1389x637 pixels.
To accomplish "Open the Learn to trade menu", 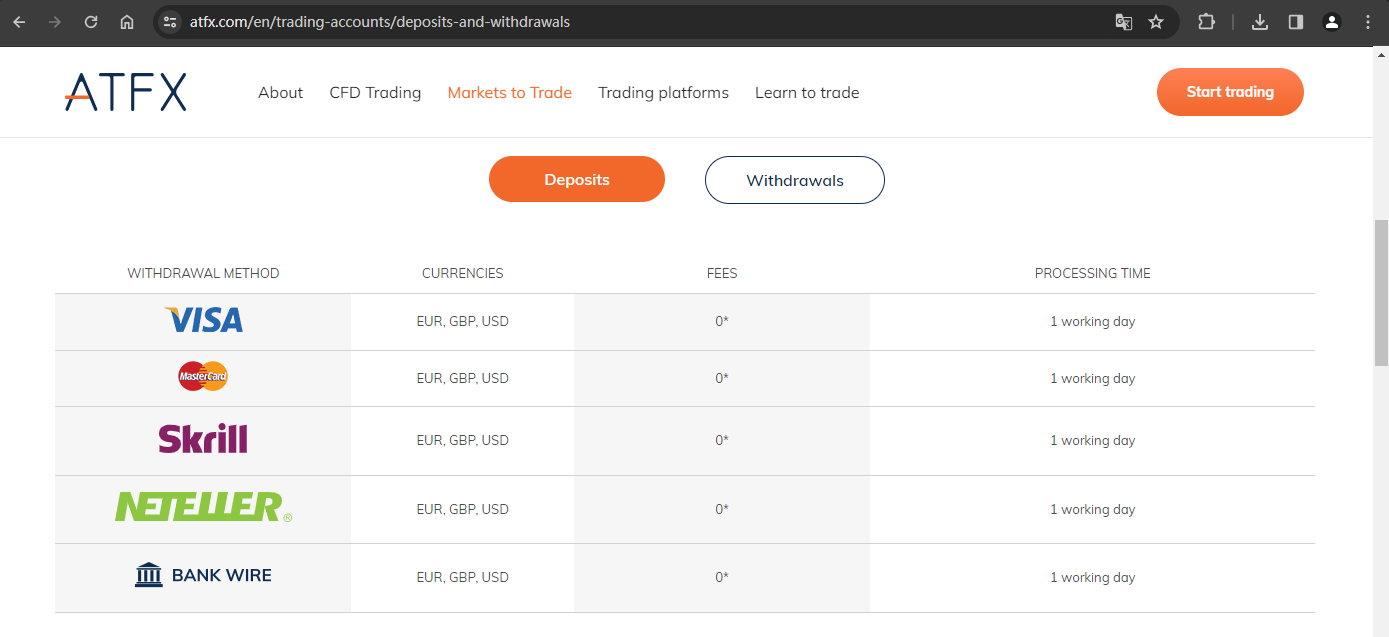I will tap(807, 92).
